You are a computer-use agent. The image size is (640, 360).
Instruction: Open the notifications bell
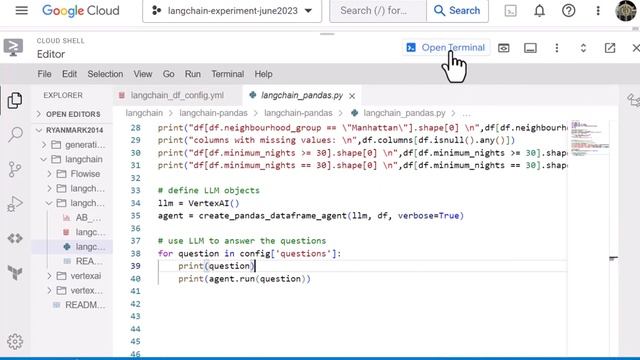(x=540, y=11)
